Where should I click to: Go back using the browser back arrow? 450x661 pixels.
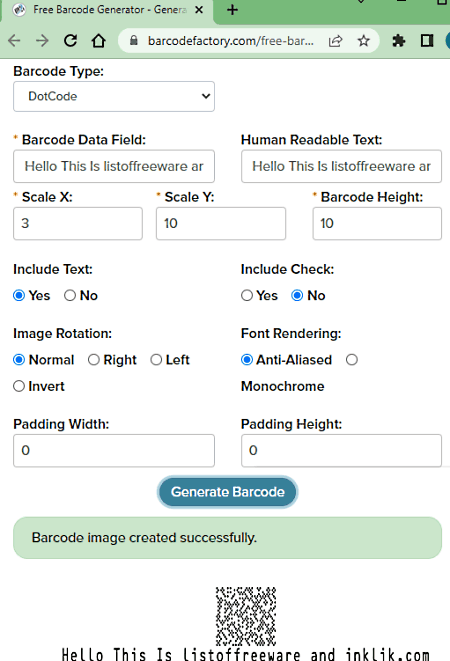tap(14, 40)
